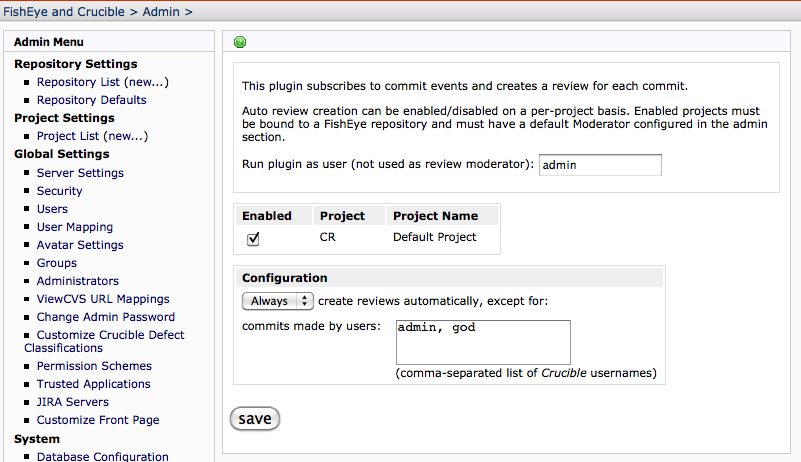The image size is (801, 462).
Task: Navigate to User Mapping
Action: point(74,227)
